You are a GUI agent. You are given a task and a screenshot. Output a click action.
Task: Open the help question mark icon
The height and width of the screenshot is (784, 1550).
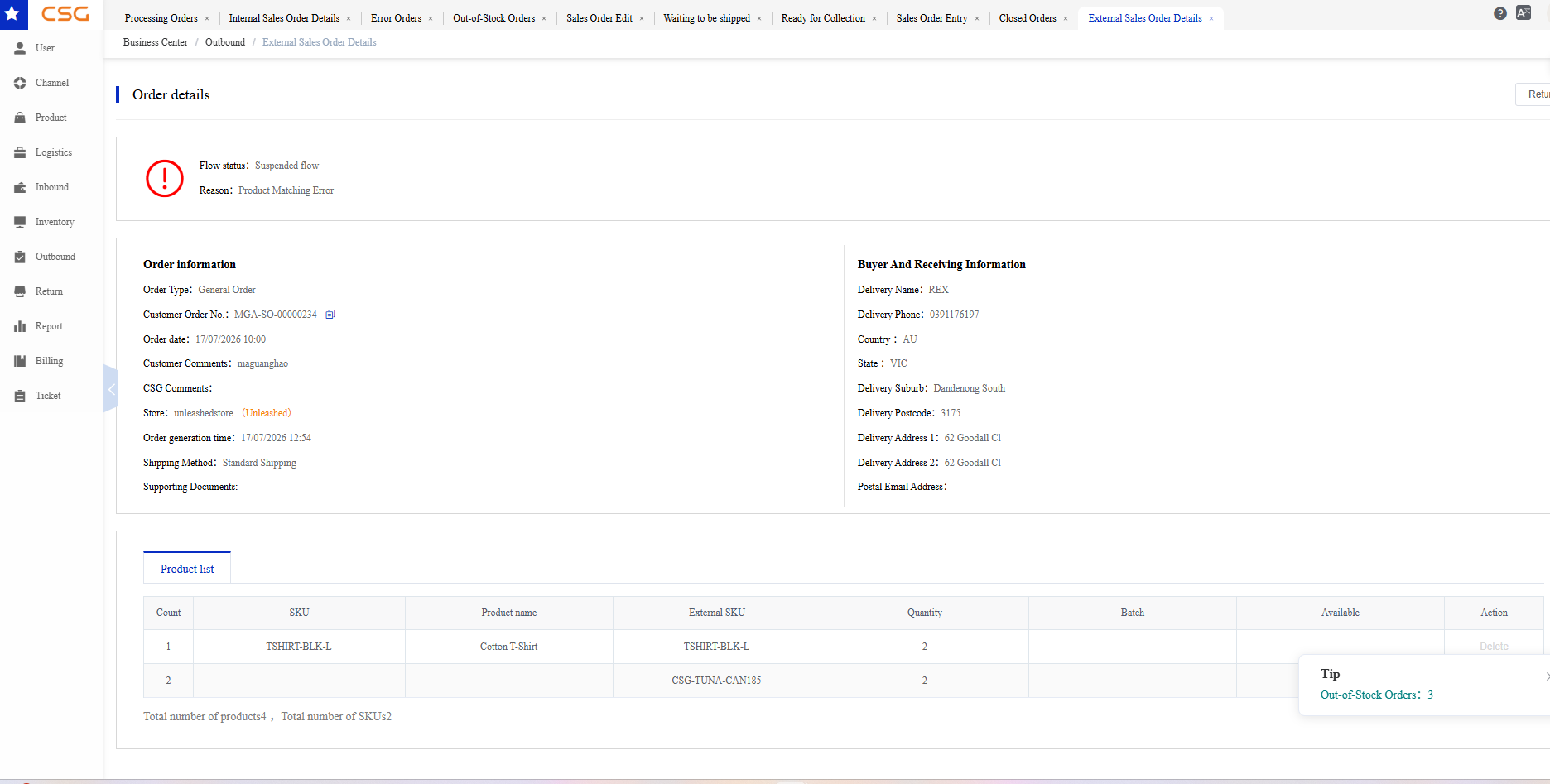(1500, 13)
